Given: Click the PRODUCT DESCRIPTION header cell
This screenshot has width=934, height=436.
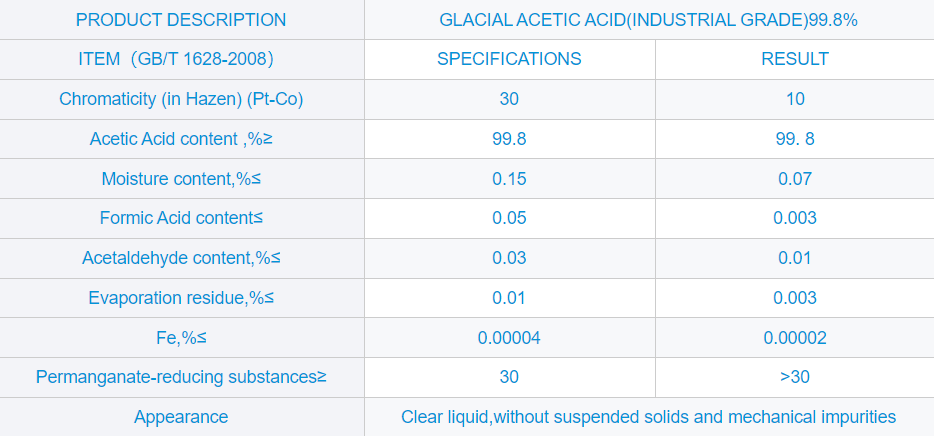Looking at the screenshot, I should (181, 20).
